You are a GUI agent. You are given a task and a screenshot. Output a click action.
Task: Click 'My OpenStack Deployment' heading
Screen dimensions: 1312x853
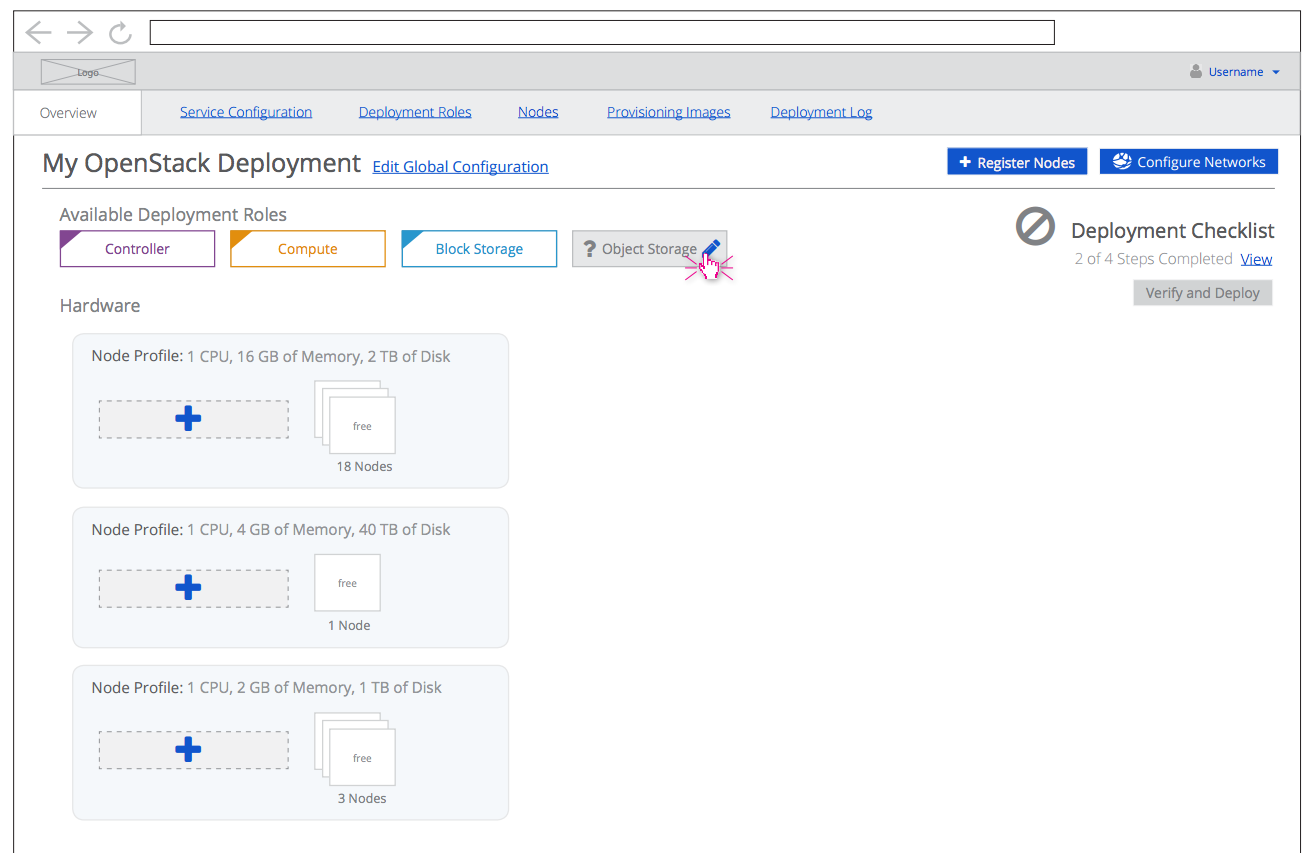201,163
